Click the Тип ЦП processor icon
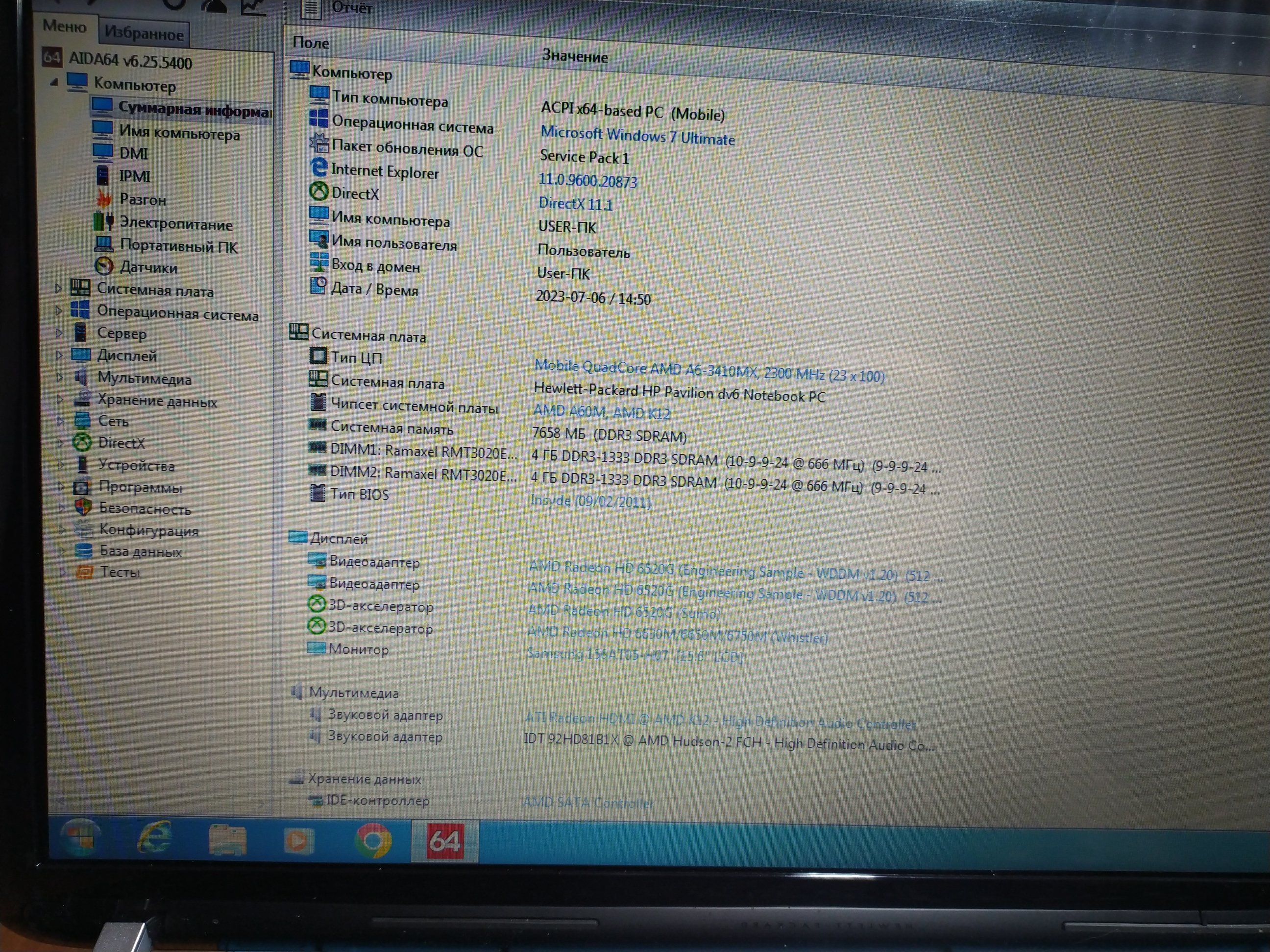The width and height of the screenshot is (1270, 952). coord(318,356)
